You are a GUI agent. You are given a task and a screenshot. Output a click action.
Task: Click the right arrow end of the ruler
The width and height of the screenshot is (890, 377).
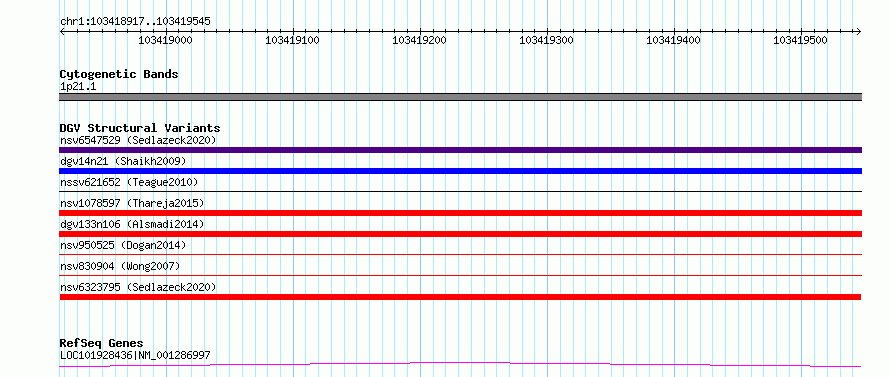[x=859, y=31]
